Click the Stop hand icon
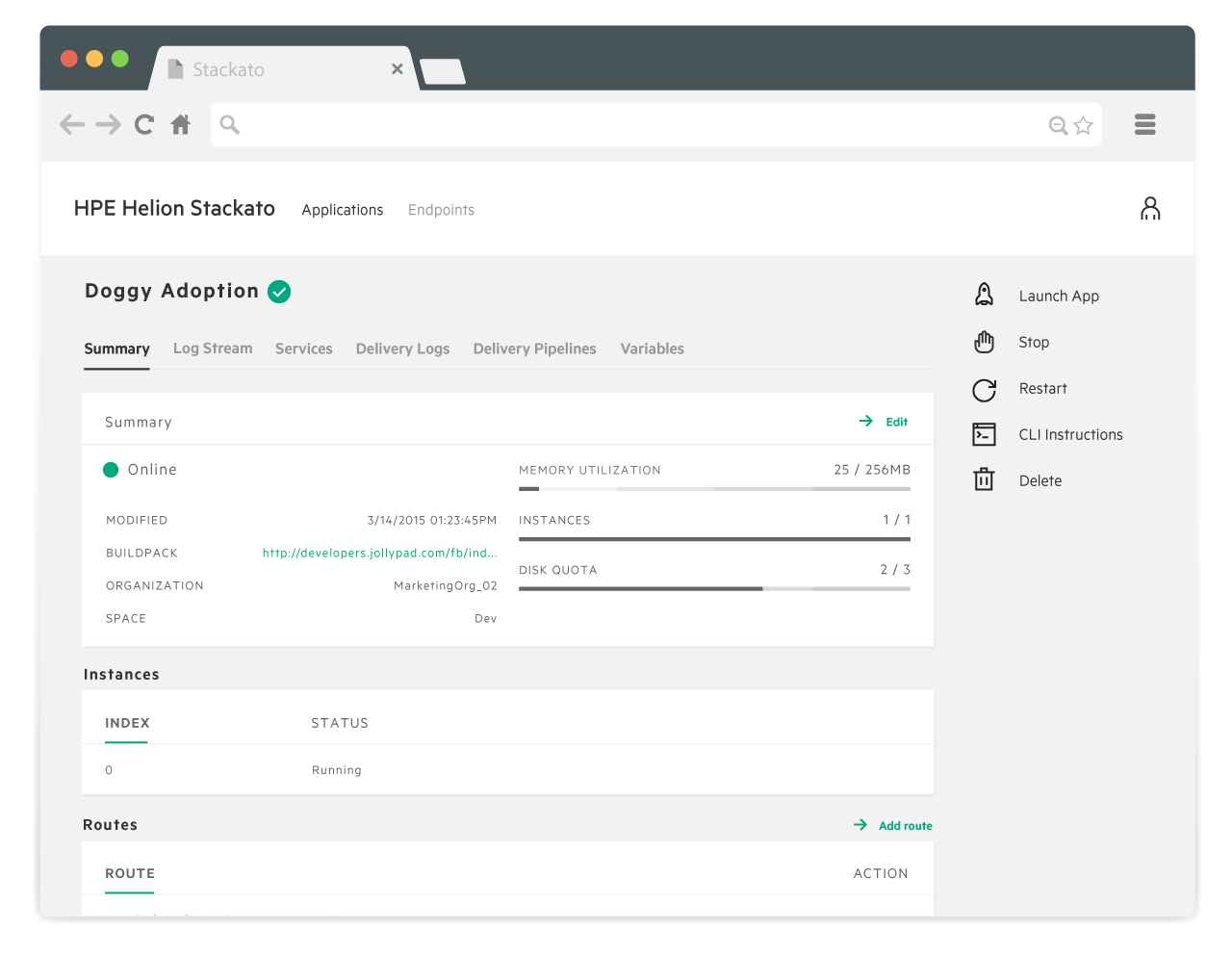The width and height of the screenshot is (1232, 955). click(984, 342)
